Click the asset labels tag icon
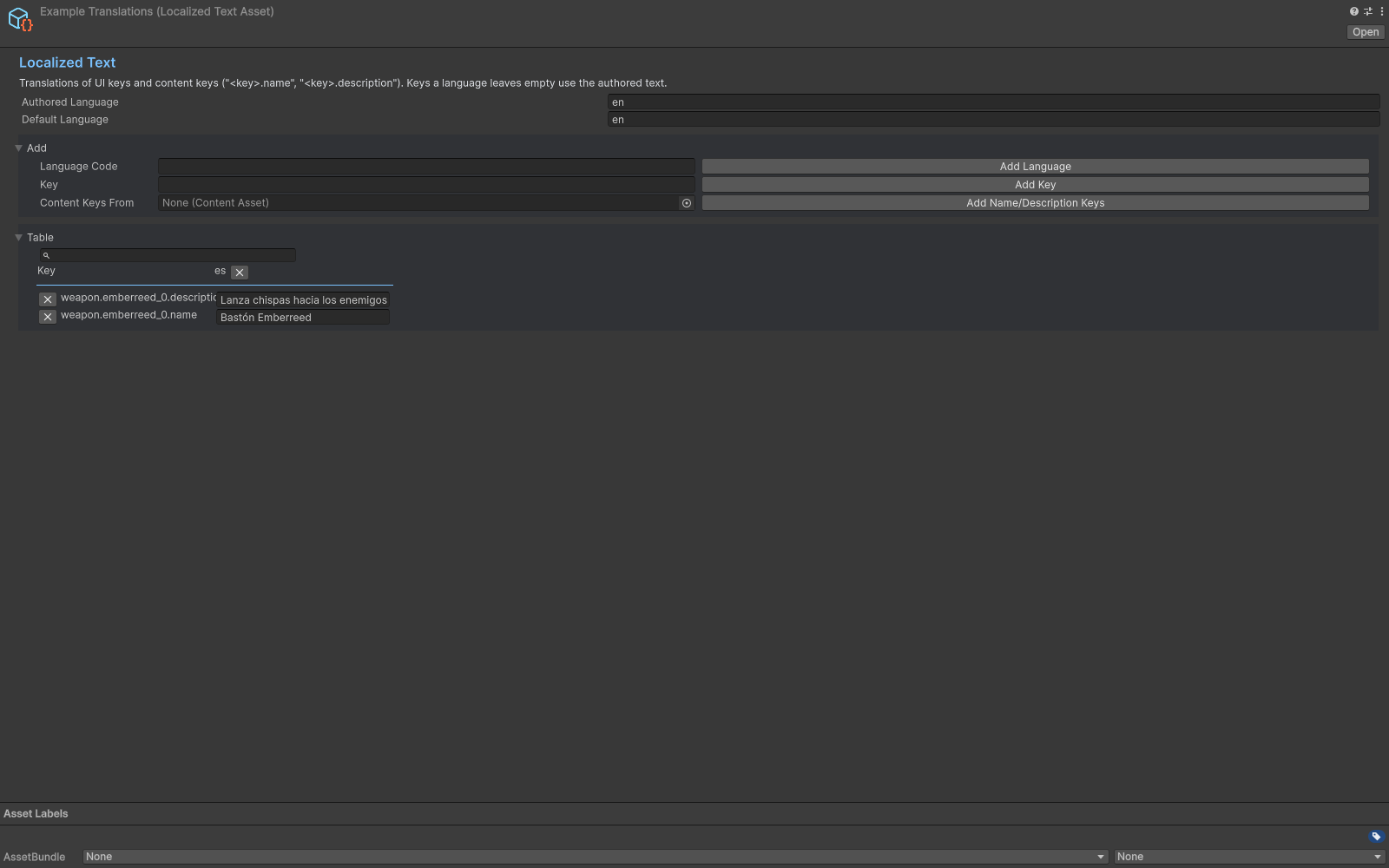The image size is (1389, 868). [1376, 837]
